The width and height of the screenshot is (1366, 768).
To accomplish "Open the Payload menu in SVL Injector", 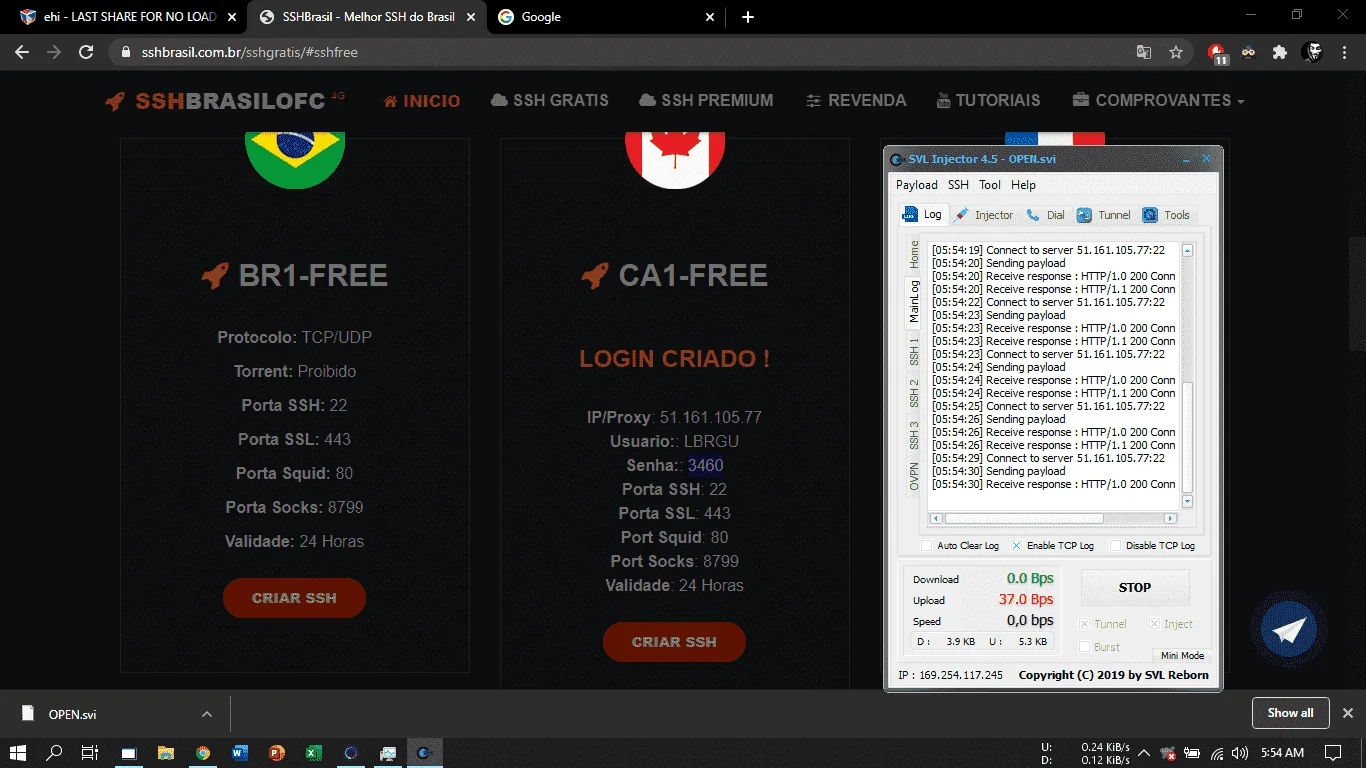I will (917, 185).
